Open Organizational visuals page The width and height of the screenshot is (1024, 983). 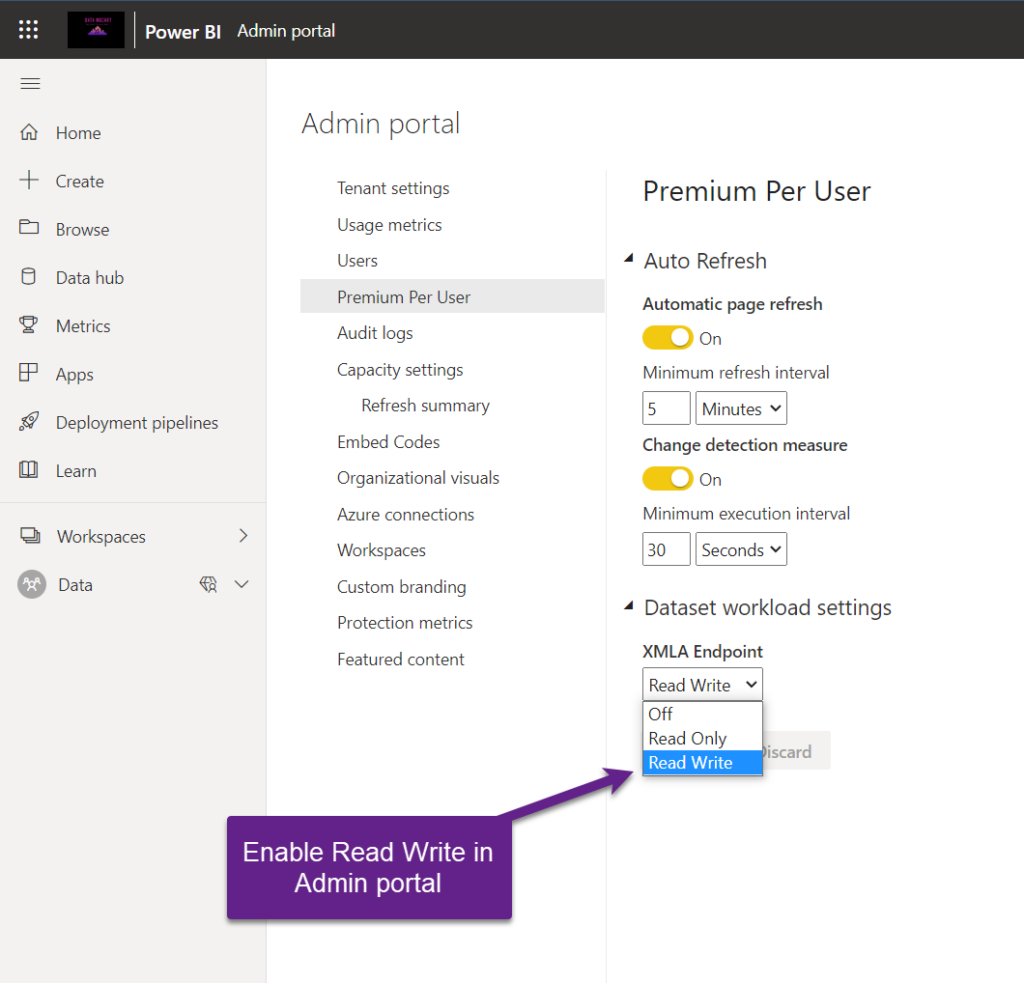pyautogui.click(x=418, y=478)
